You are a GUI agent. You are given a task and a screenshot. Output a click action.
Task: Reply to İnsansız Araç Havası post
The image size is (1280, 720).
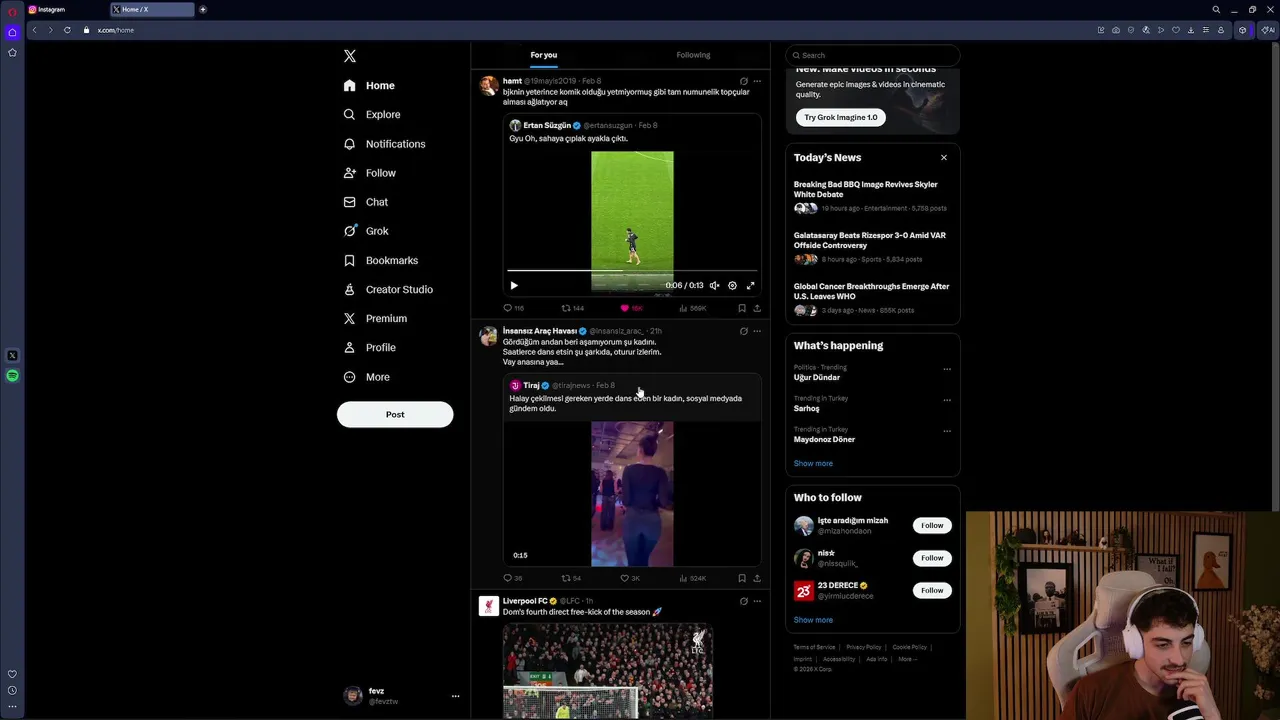pos(513,578)
